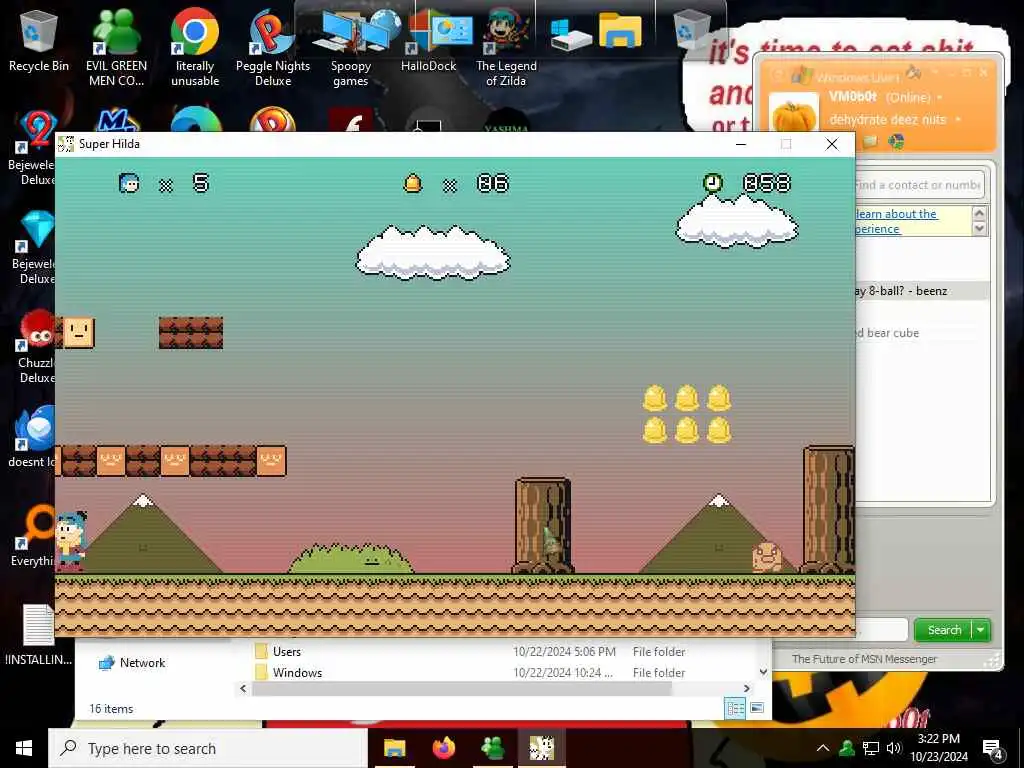Click the down arrow of Messenger notice scrollbar

click(978, 229)
